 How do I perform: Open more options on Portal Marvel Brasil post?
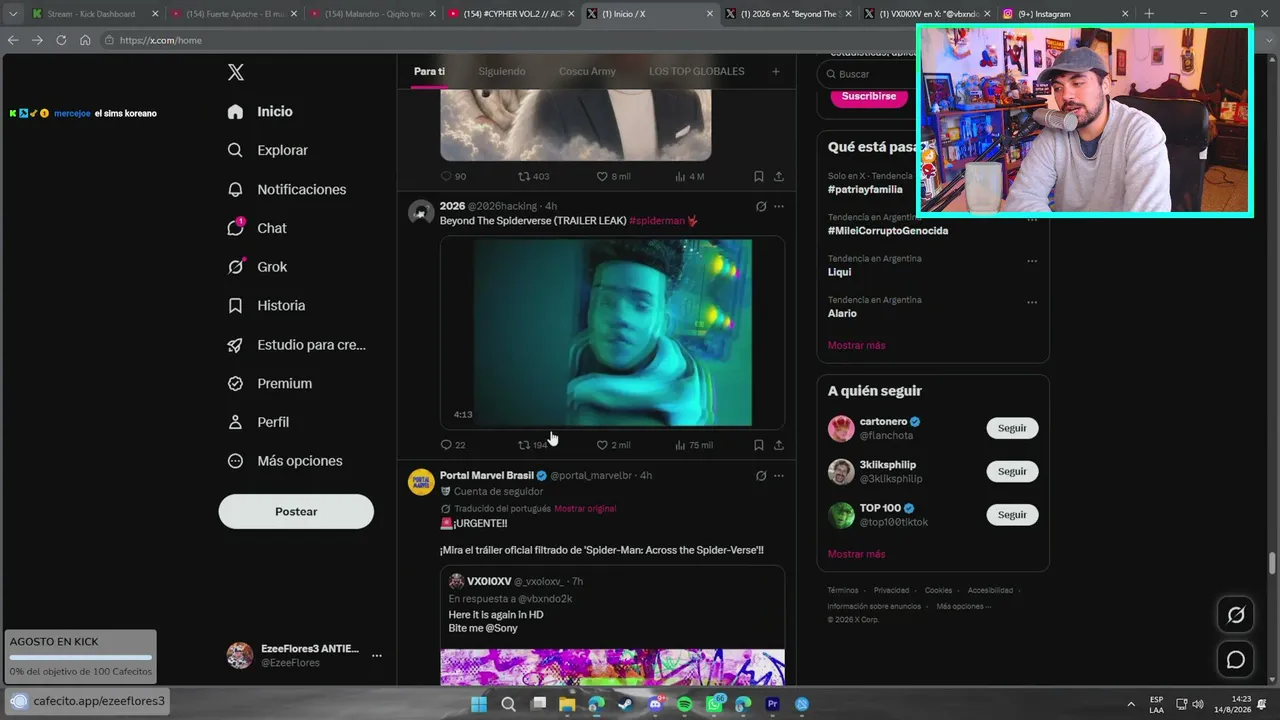coord(779,476)
